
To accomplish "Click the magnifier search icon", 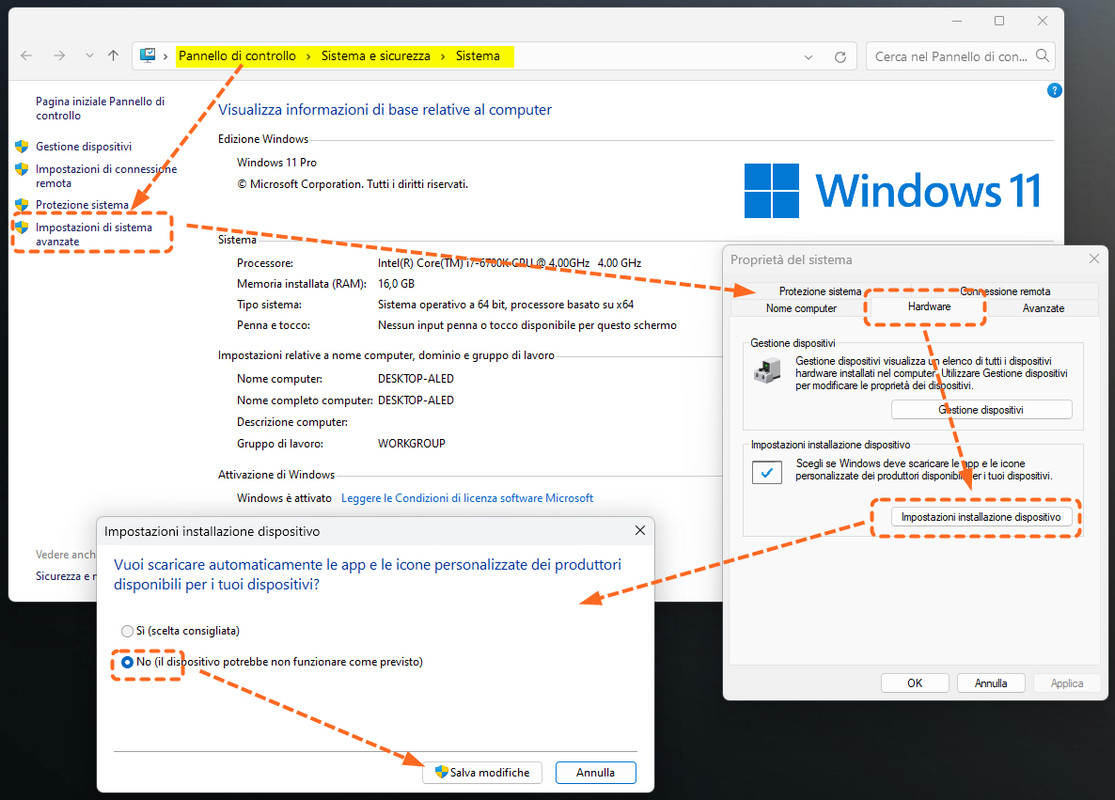I will tap(1042, 55).
